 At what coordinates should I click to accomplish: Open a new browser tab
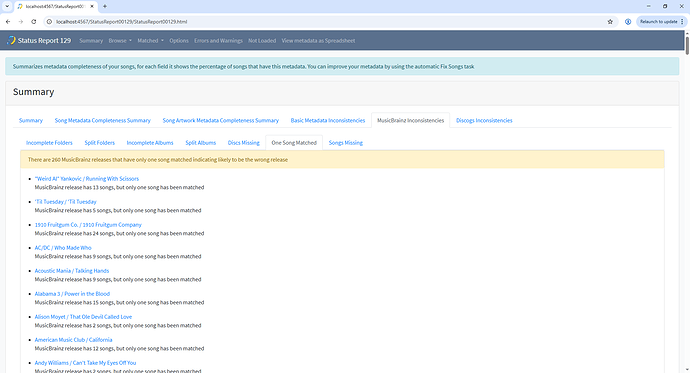click(105, 6)
